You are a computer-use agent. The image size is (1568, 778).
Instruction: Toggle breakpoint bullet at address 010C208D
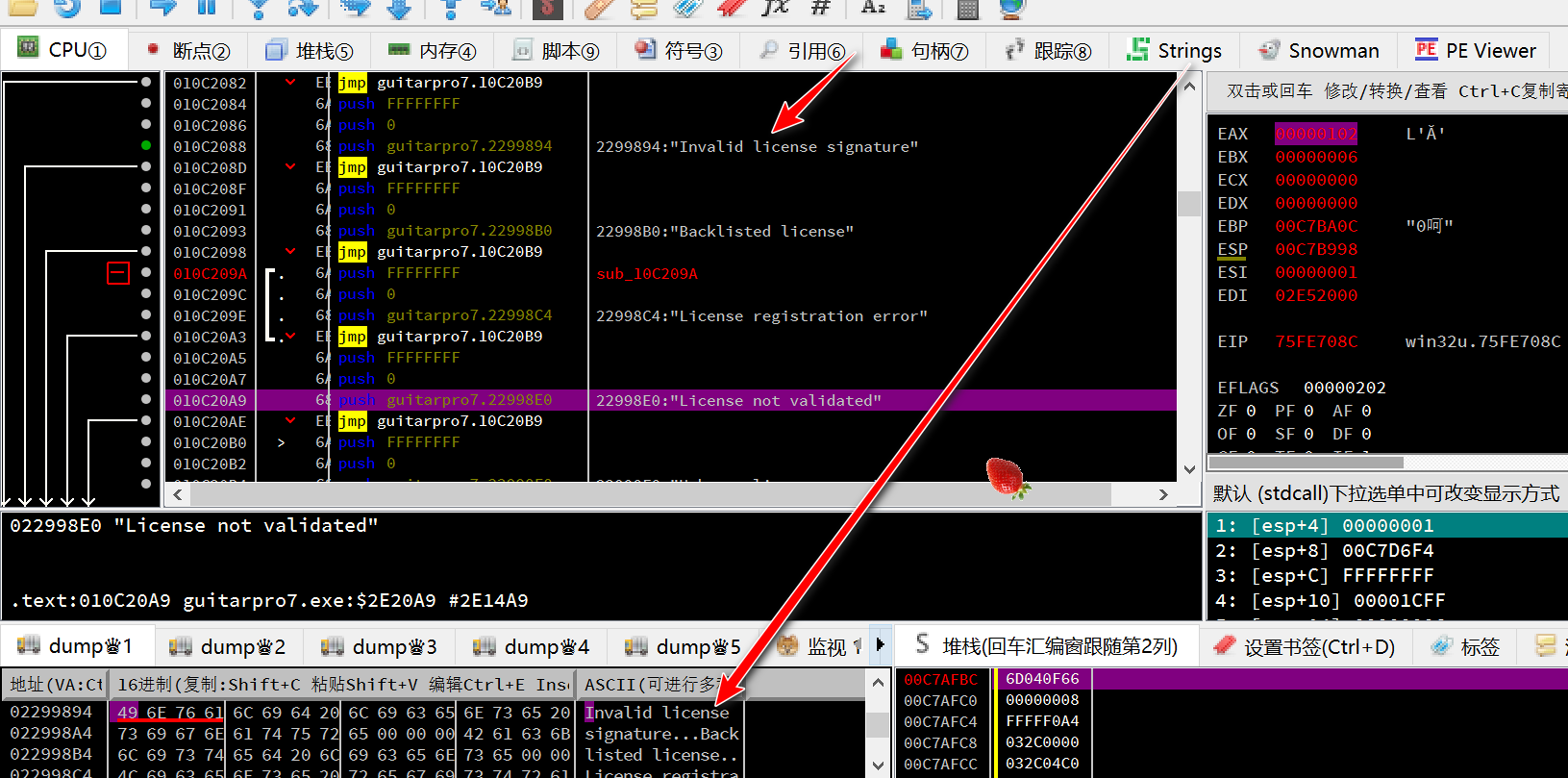146,167
